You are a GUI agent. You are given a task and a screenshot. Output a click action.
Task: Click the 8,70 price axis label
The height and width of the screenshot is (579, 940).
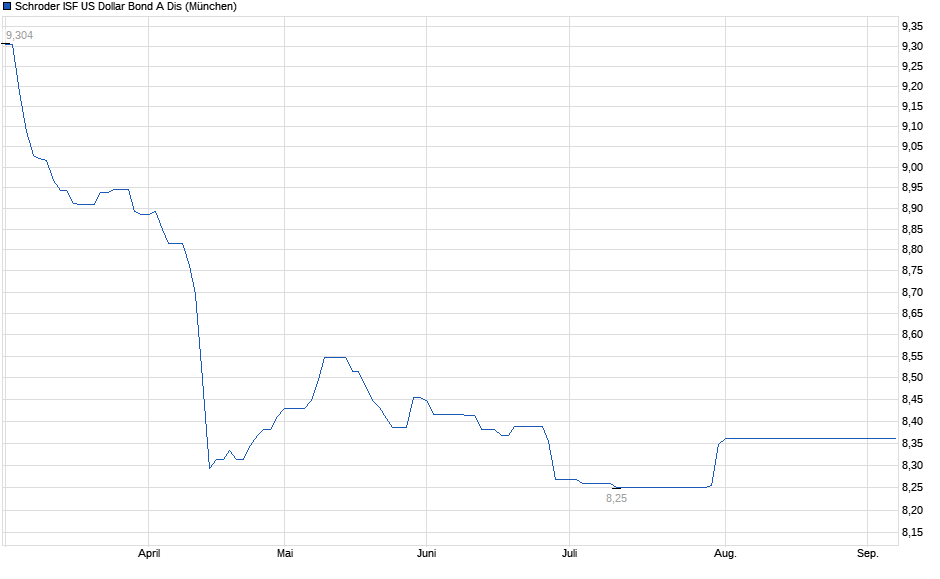coord(912,292)
